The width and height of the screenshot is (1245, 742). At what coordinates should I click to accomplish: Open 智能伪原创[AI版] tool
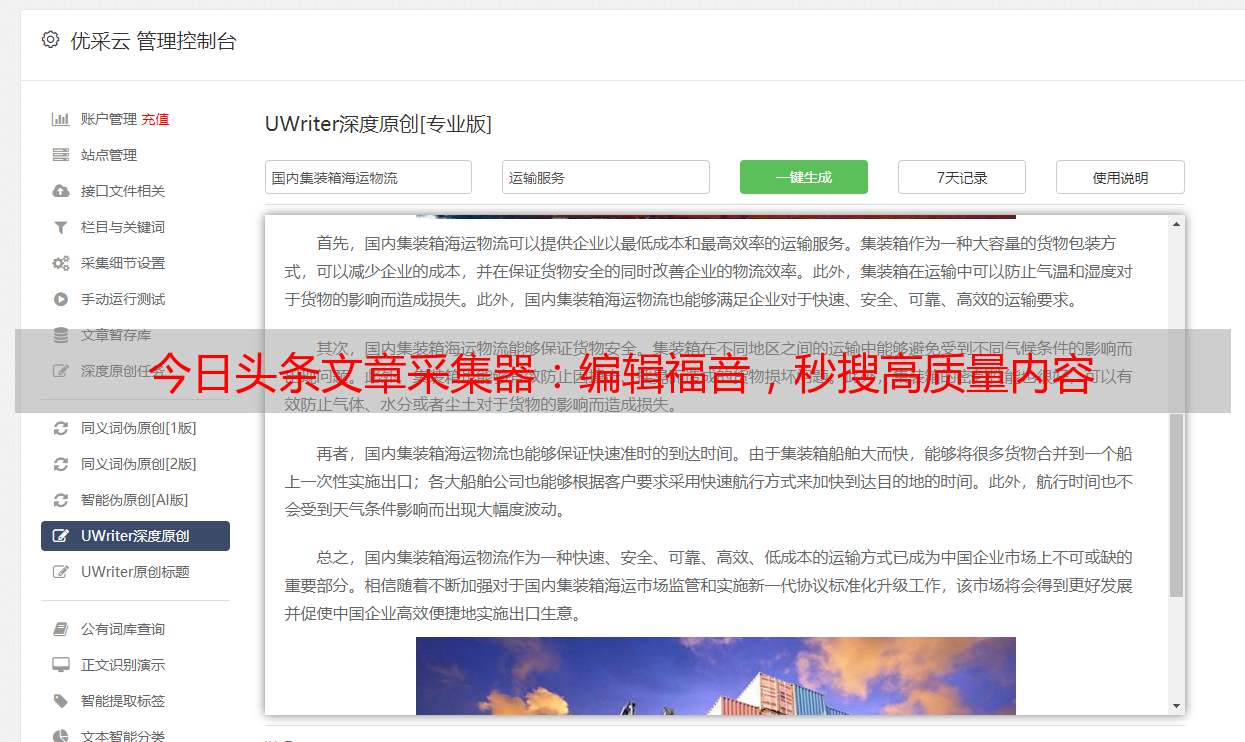135,500
